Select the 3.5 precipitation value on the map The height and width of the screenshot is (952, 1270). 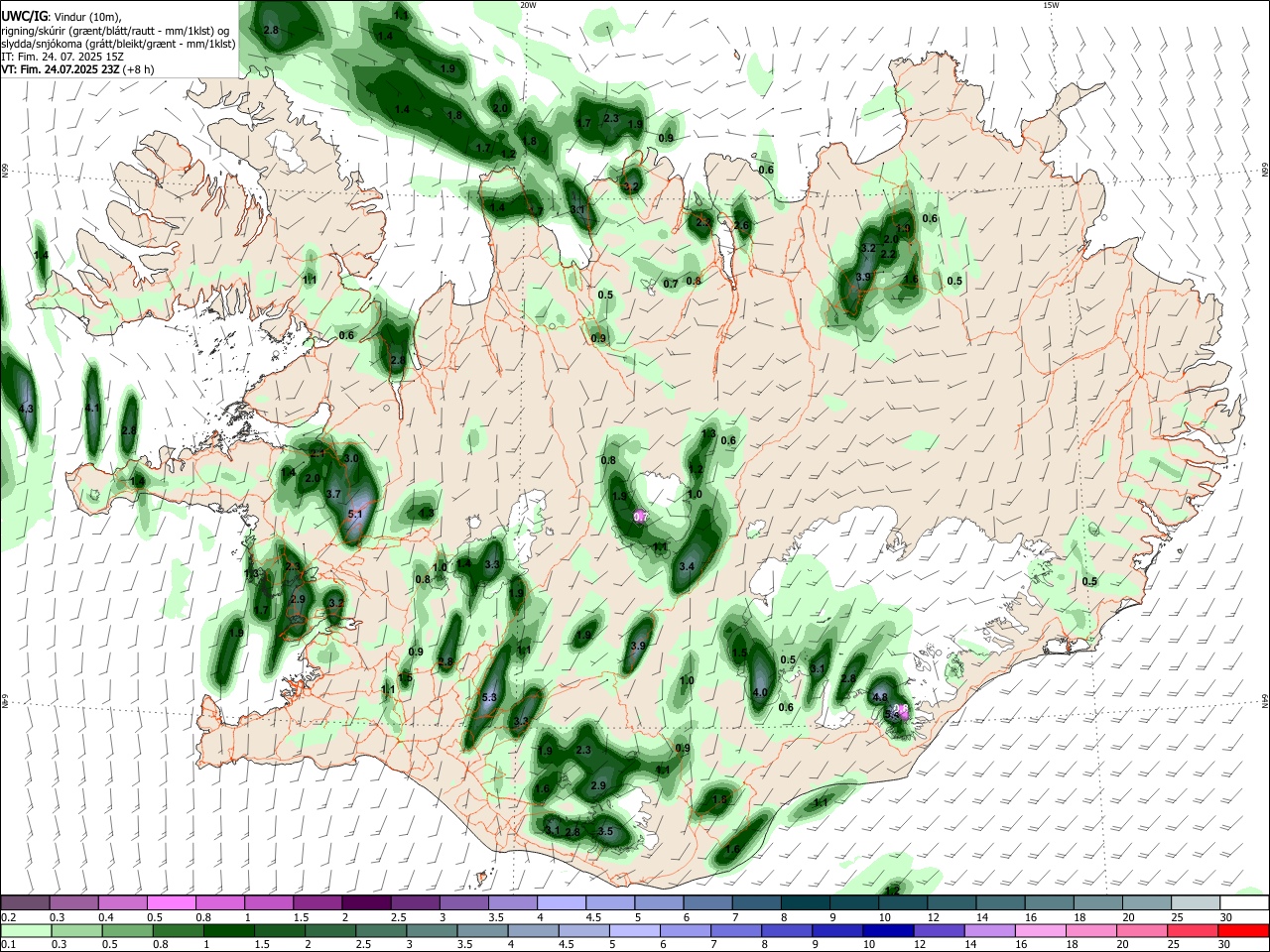pos(606,832)
